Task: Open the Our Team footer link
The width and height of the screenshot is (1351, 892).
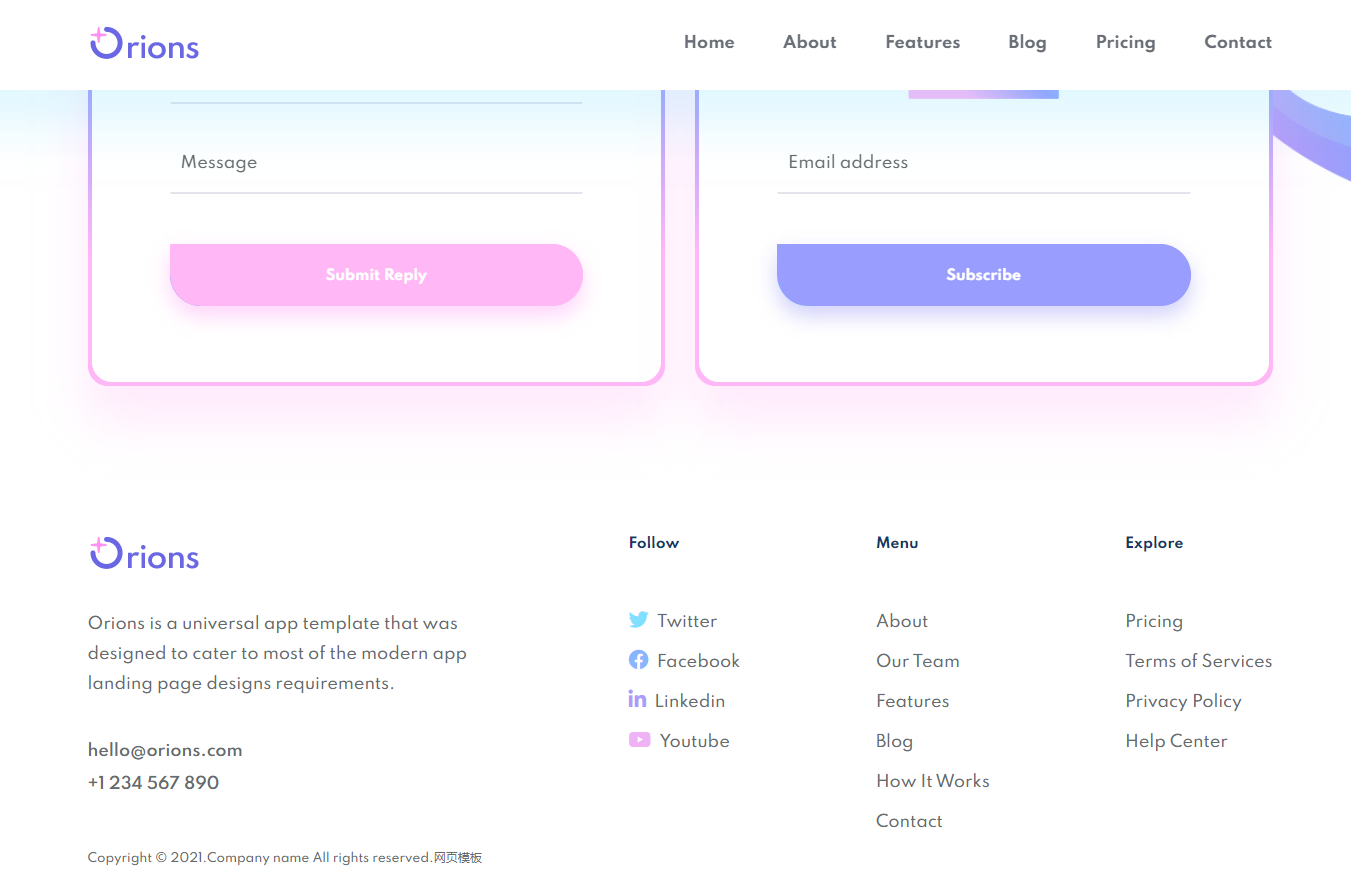Action: pos(917,661)
